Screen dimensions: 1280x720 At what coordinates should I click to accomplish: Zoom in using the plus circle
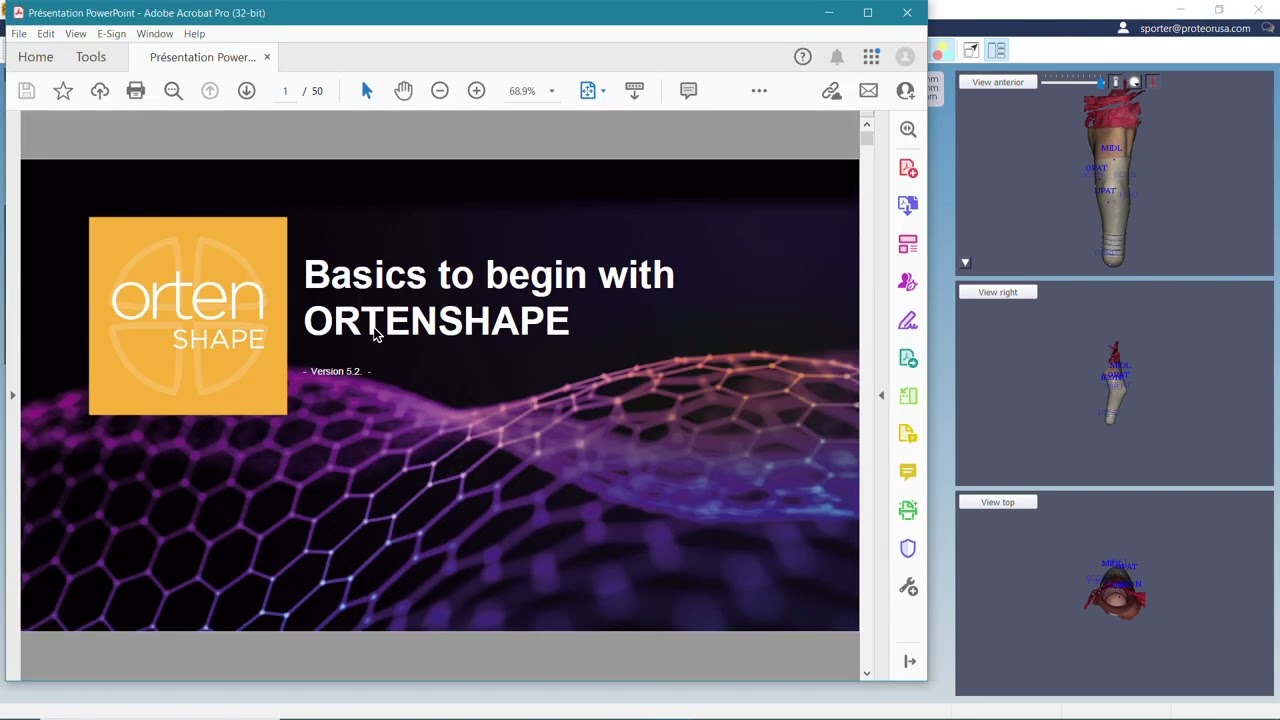click(477, 91)
